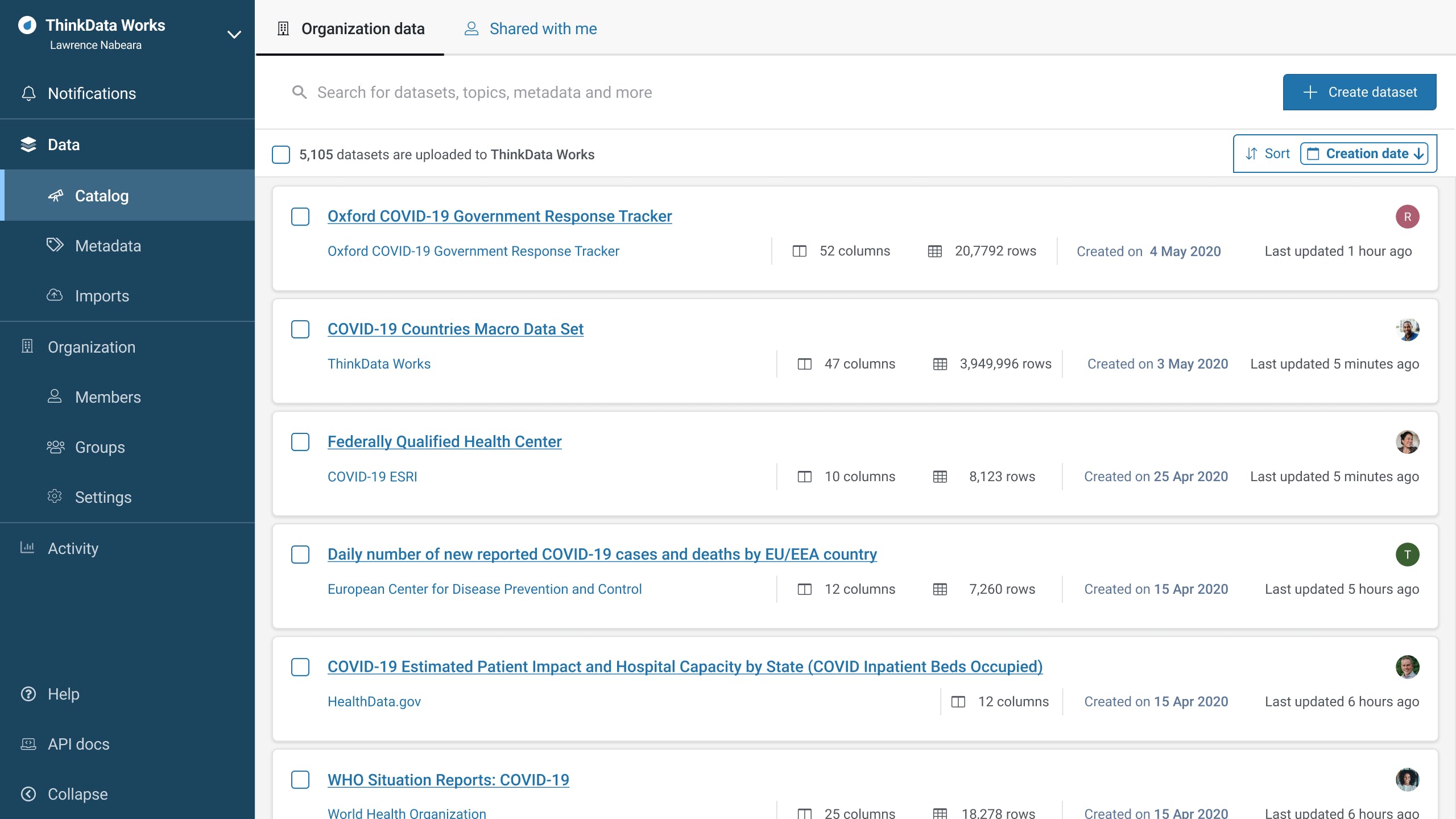Viewport: 1456px width, 819px height.
Task: Open Notifications via the bell icon
Action: pos(28,93)
